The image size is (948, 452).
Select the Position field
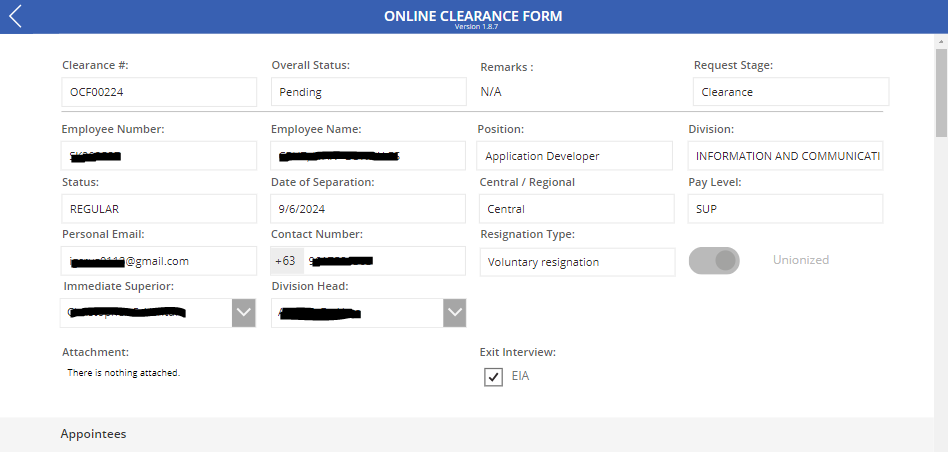click(x=576, y=156)
